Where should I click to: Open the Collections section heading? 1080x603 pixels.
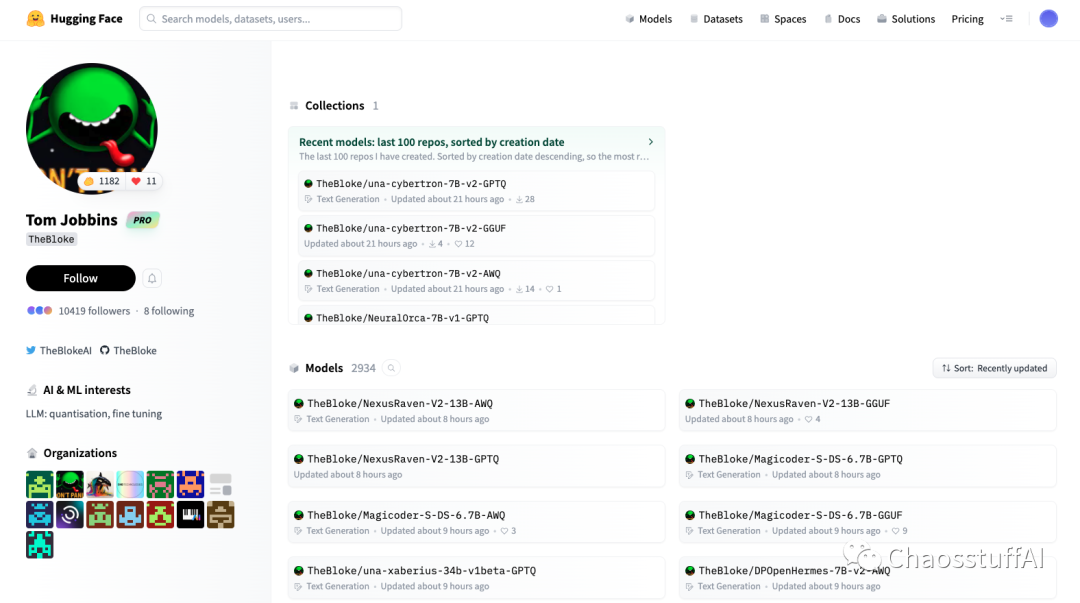pyautogui.click(x=335, y=105)
